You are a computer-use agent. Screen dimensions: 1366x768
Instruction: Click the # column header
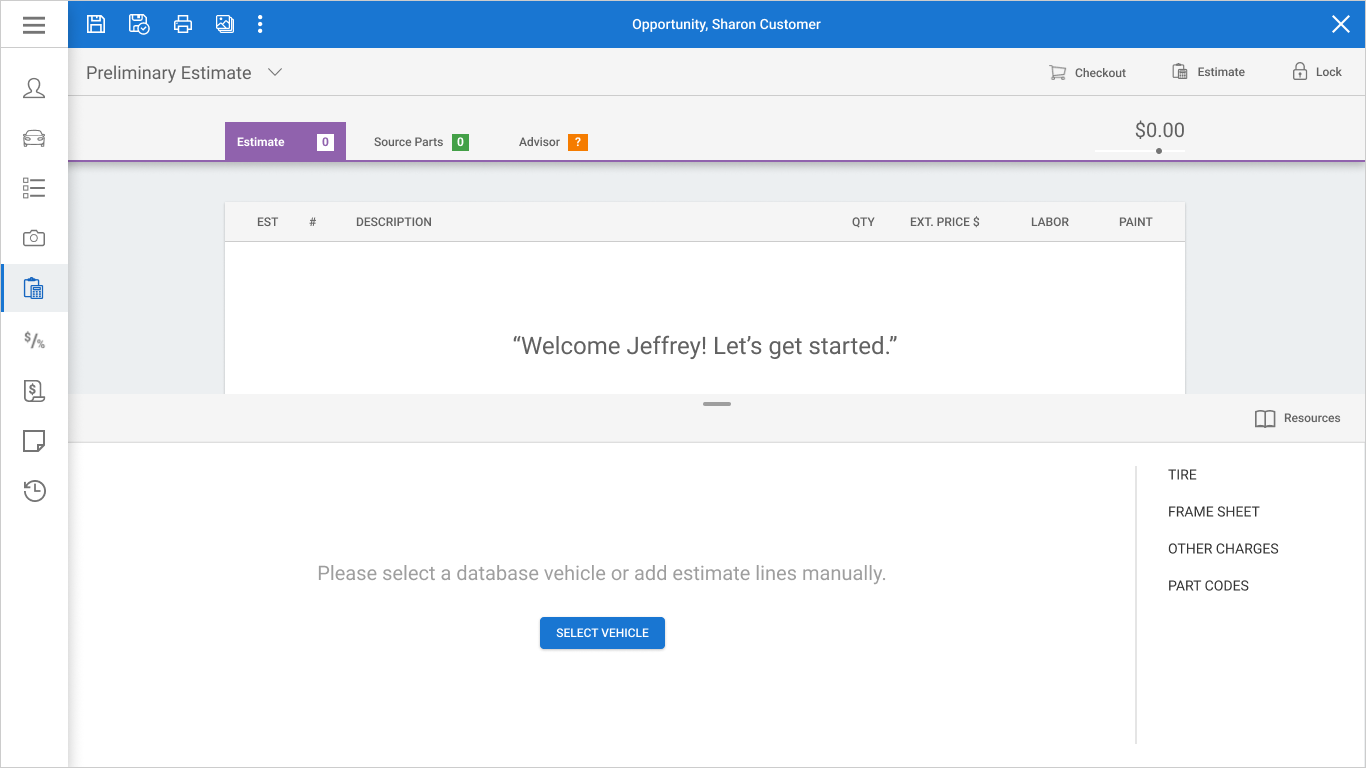313,222
